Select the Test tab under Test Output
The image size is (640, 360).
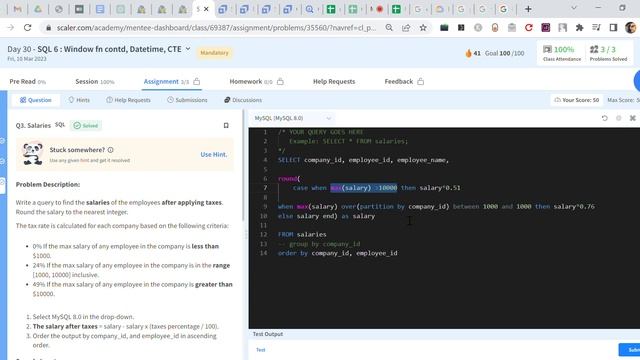pos(260,350)
